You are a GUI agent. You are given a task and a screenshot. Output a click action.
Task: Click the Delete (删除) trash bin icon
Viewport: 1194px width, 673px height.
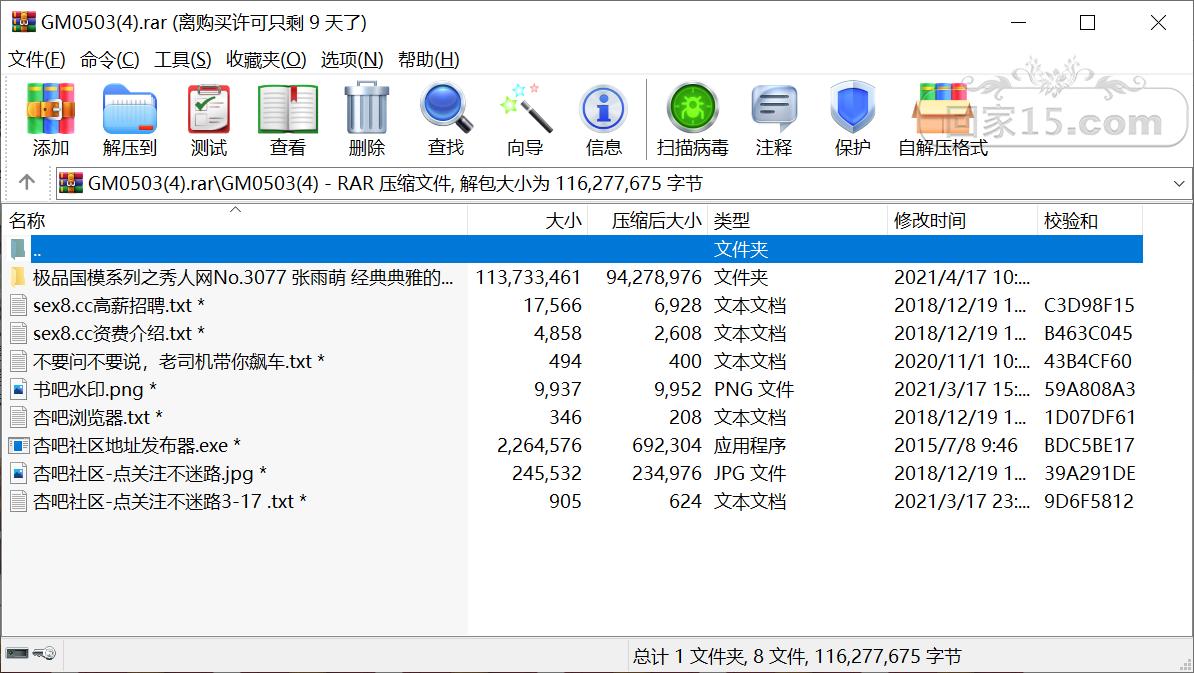(367, 108)
